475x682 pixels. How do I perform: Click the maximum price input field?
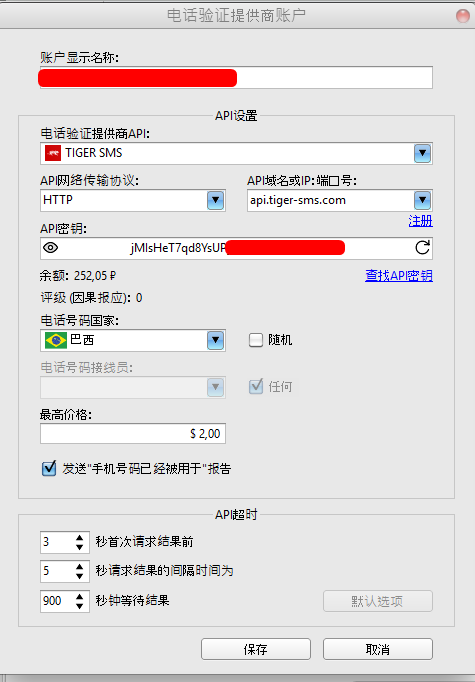tap(133, 434)
